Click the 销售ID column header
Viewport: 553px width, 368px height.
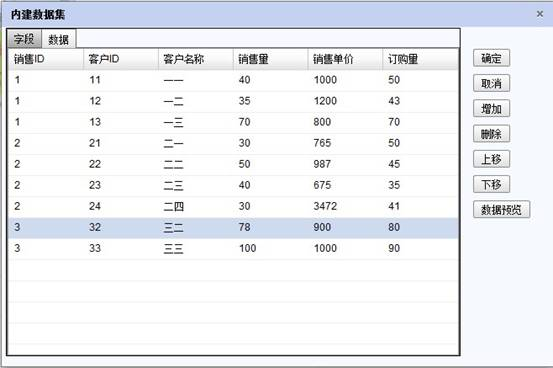[45, 59]
